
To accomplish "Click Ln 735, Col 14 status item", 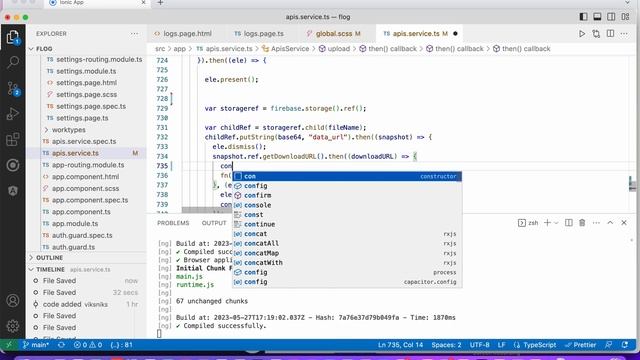I will pos(400,345).
